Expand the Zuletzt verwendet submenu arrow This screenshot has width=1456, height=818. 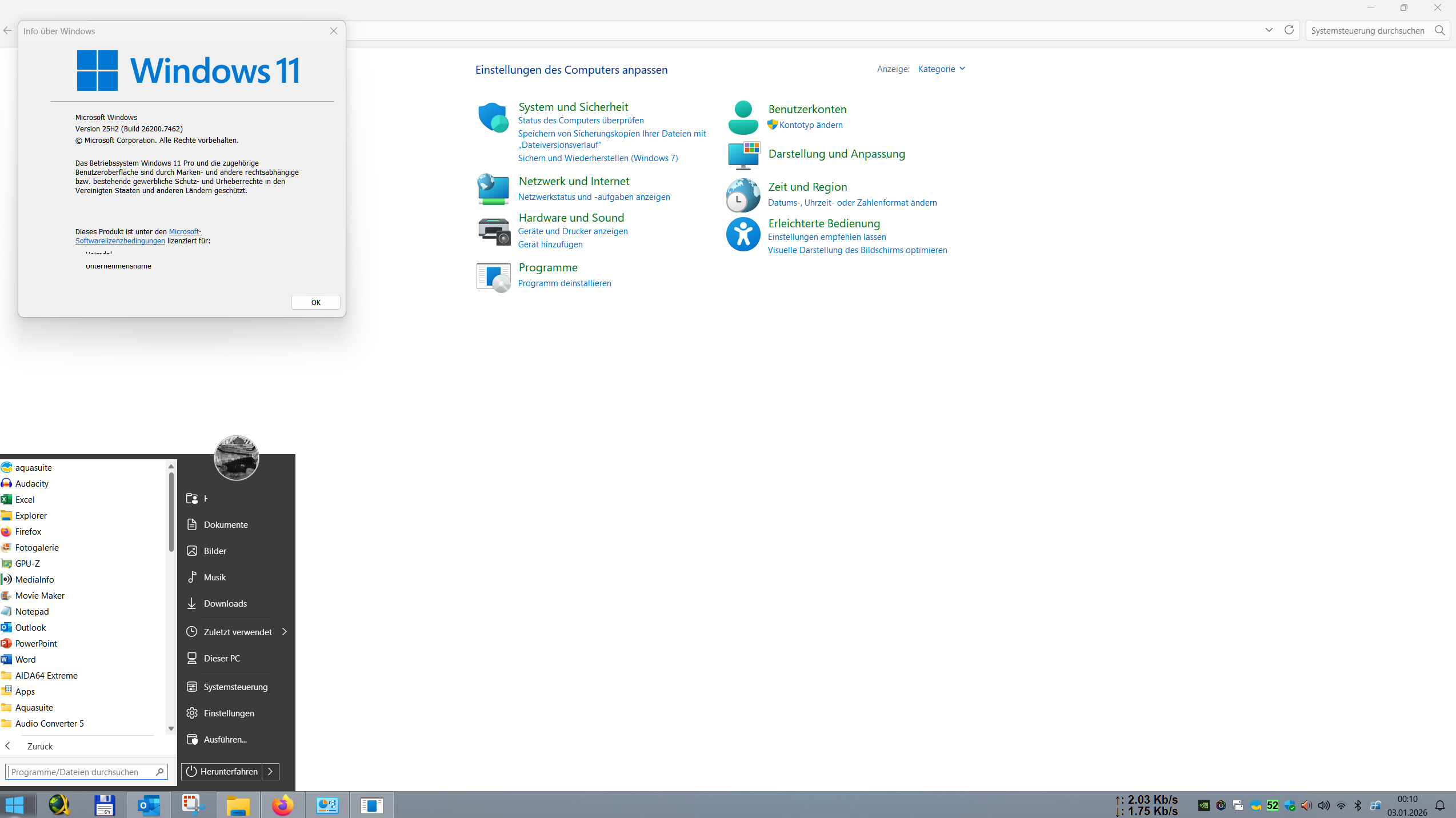[284, 632]
